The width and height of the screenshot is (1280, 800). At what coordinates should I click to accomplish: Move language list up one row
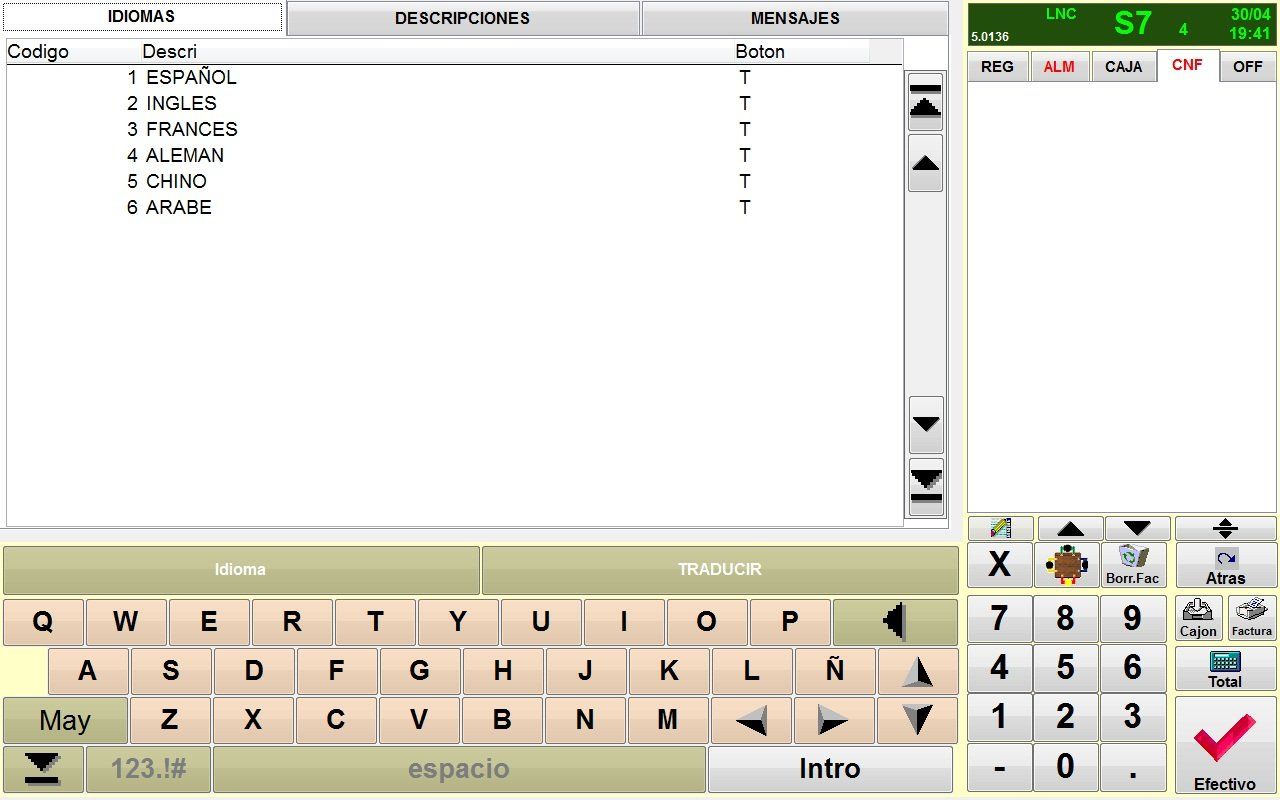click(x=926, y=163)
